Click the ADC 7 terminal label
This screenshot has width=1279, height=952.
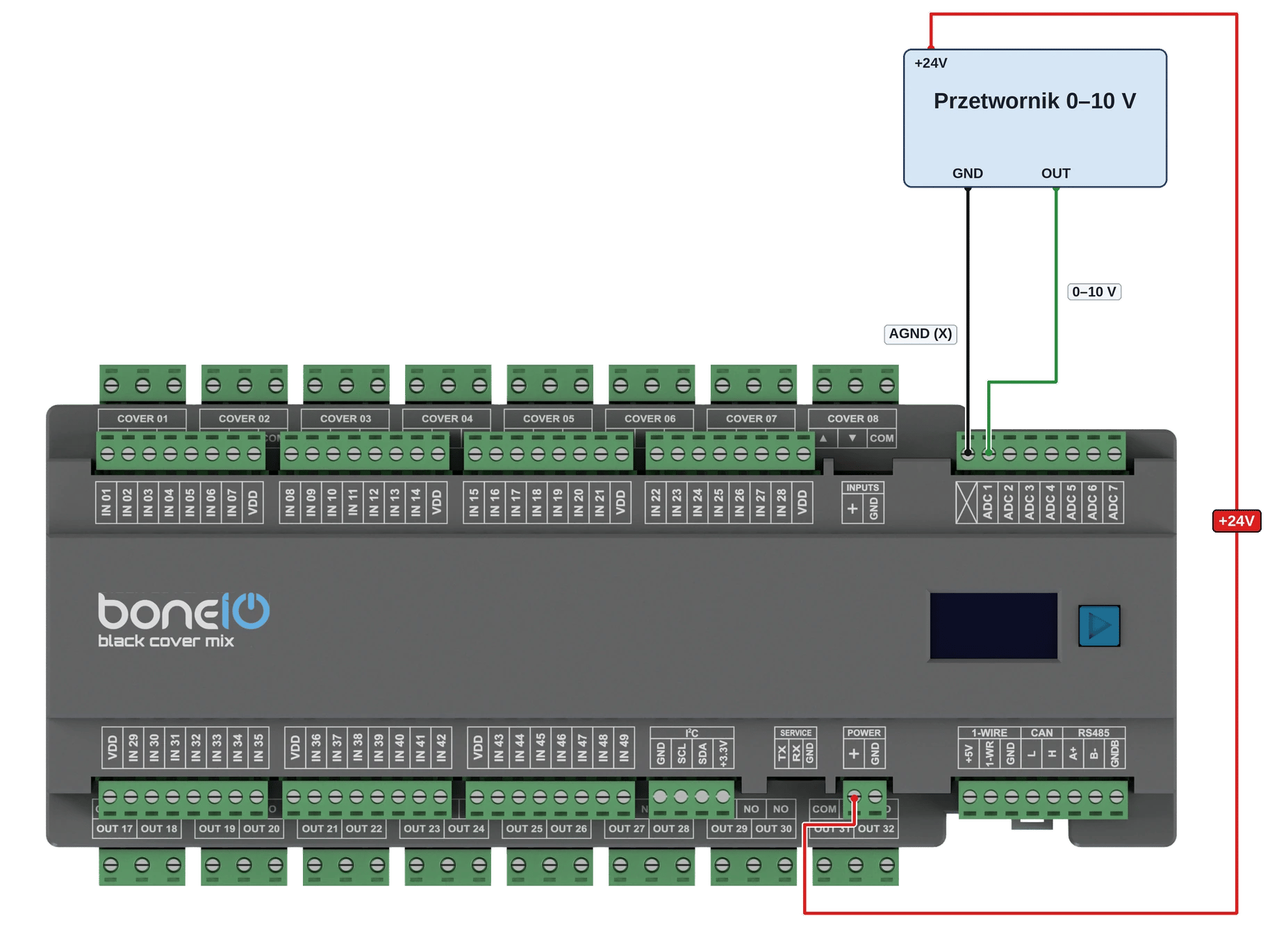point(1113,502)
